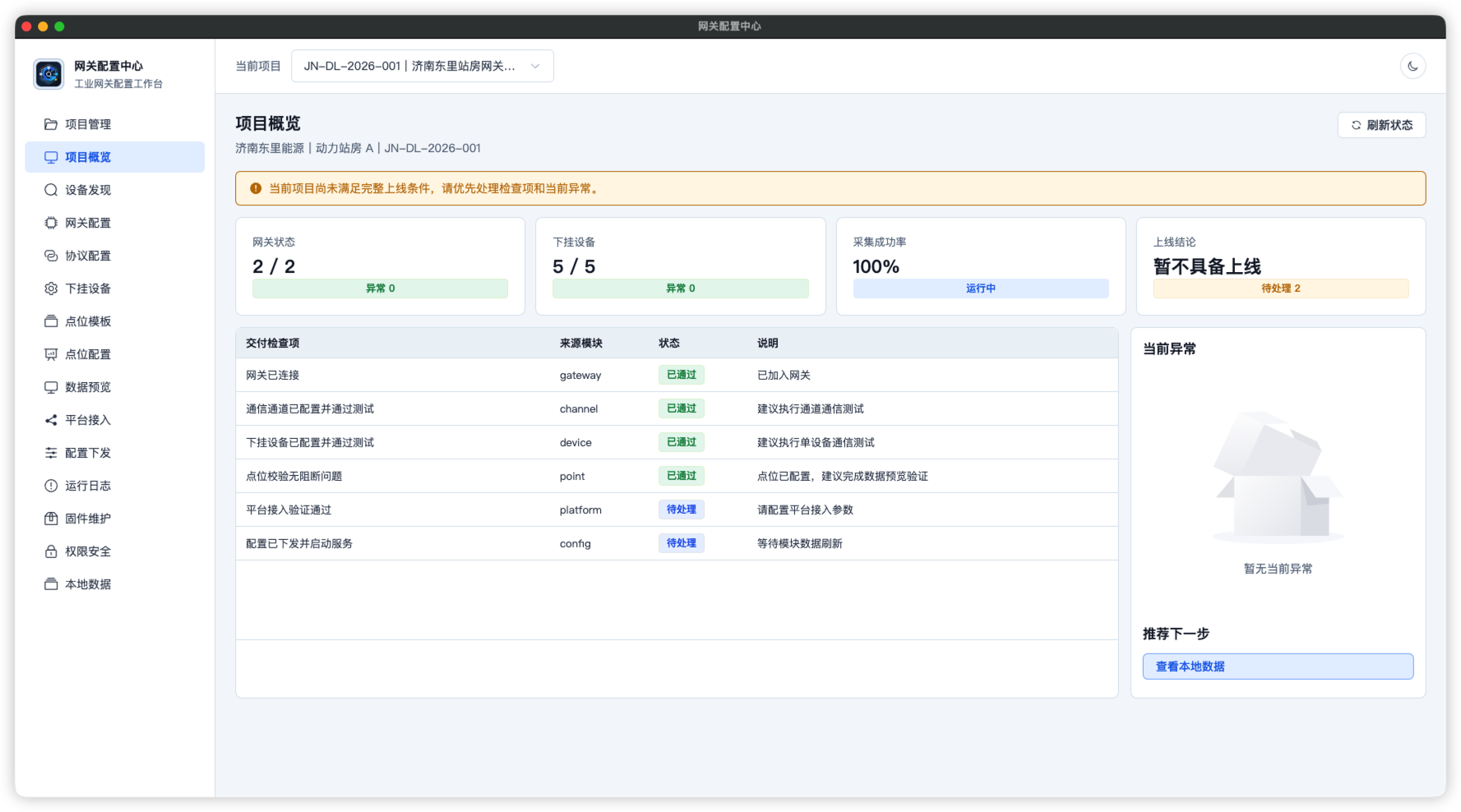Click the toolbox icon beside 固件维护
This screenshot has width=1461, height=812.
(x=51, y=519)
